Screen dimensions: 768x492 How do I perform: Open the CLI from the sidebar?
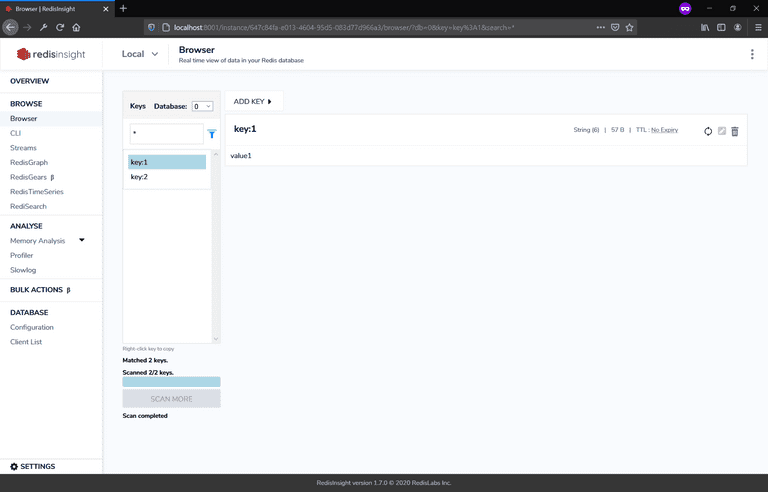point(15,133)
